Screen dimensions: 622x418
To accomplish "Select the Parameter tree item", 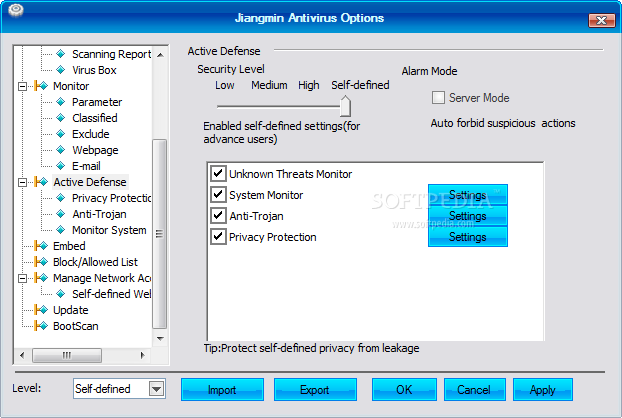I will point(97,102).
